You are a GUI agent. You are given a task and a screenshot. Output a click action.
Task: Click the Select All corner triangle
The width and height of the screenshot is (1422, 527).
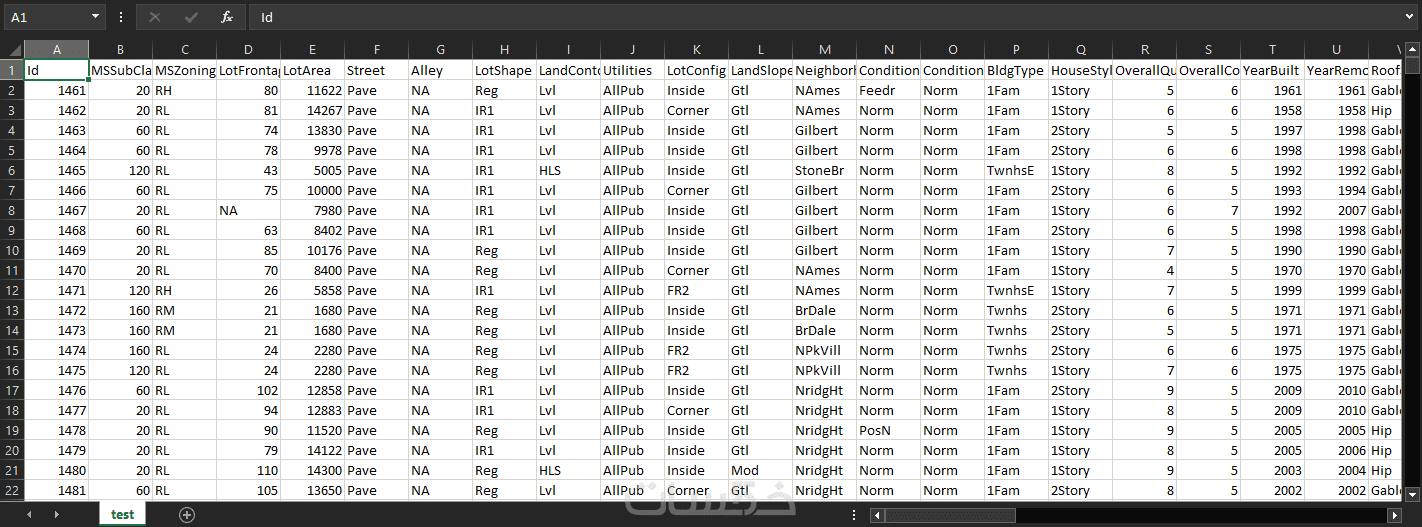12,50
